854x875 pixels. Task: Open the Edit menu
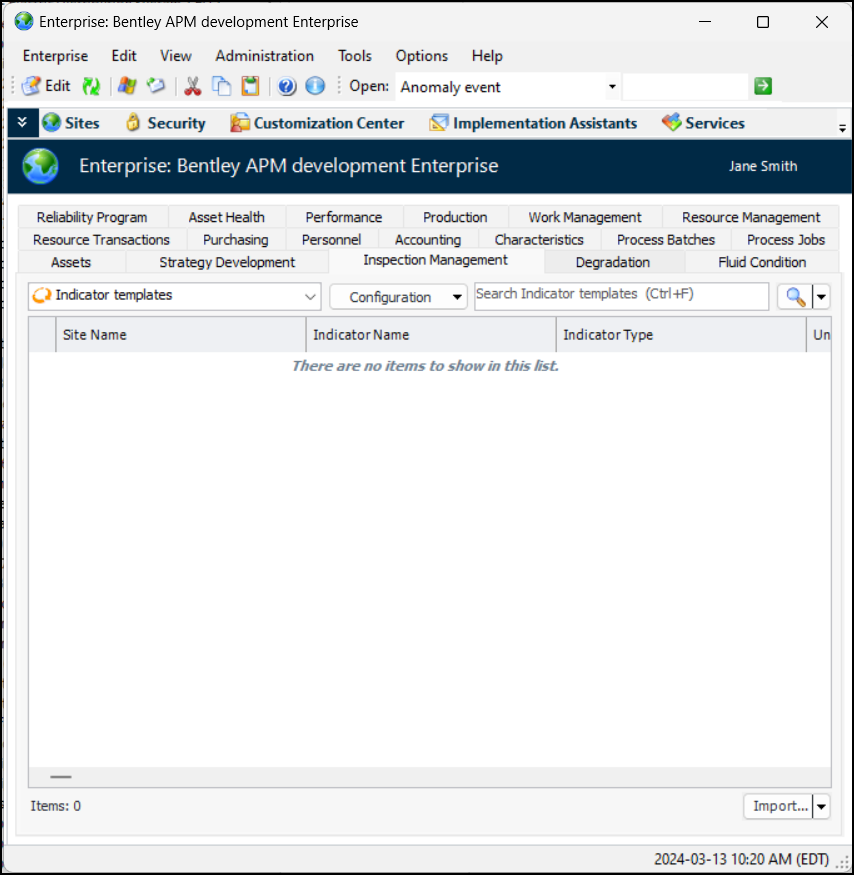click(124, 56)
